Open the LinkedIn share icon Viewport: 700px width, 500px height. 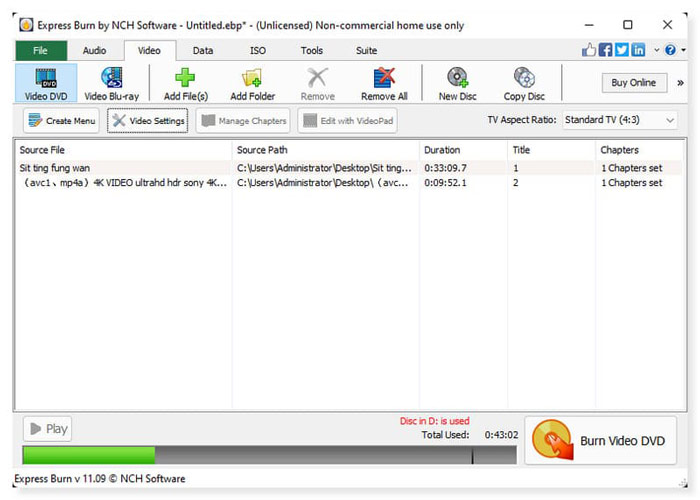click(x=637, y=50)
